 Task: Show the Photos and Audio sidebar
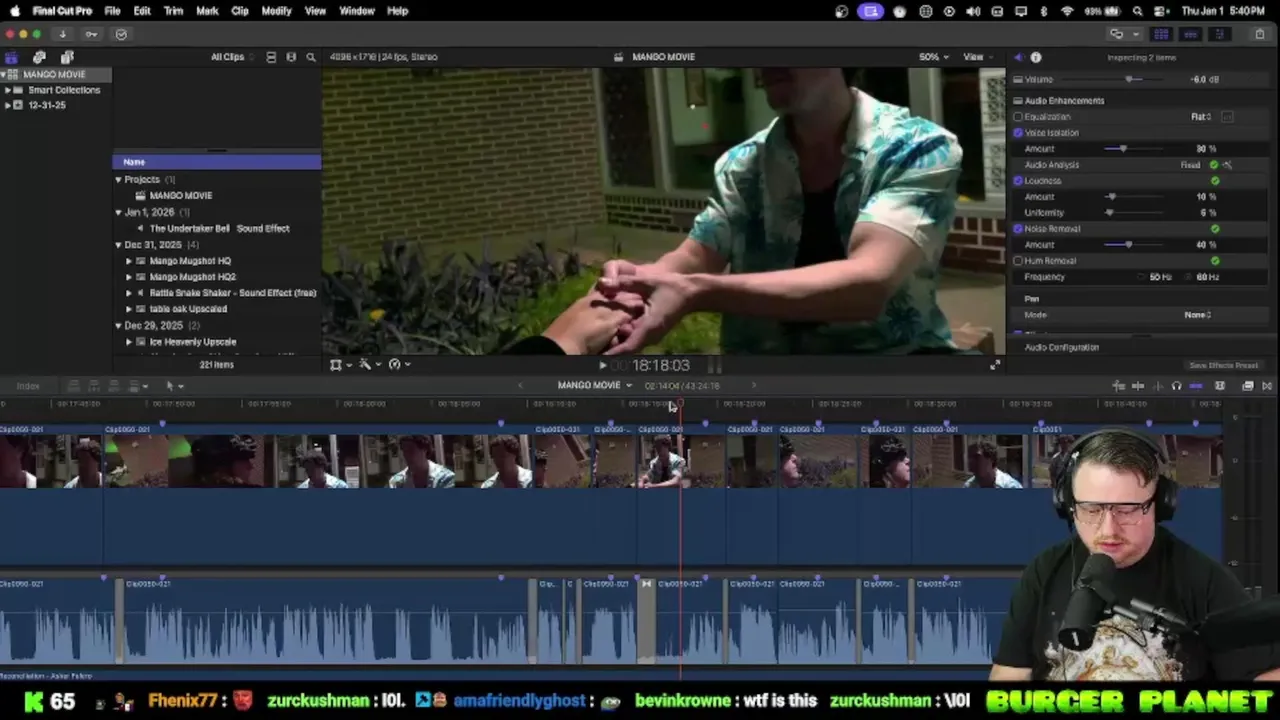[x=39, y=57]
